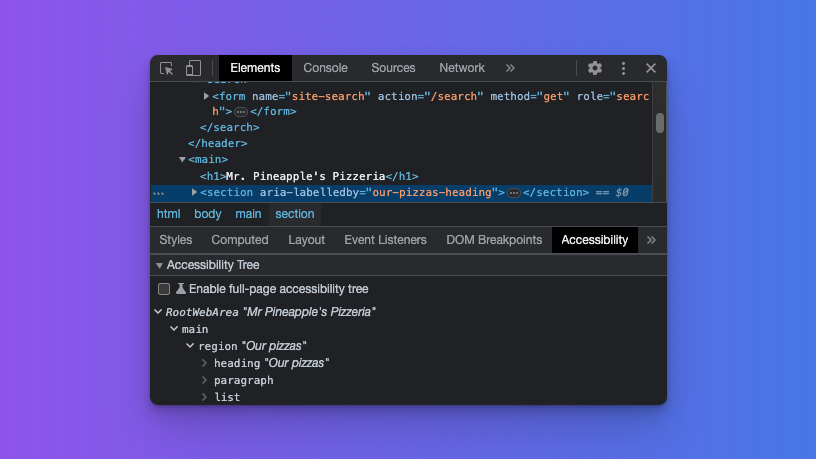816x459 pixels.
Task: Enable full-page accessibility tree checkbox
Action: pos(164,289)
